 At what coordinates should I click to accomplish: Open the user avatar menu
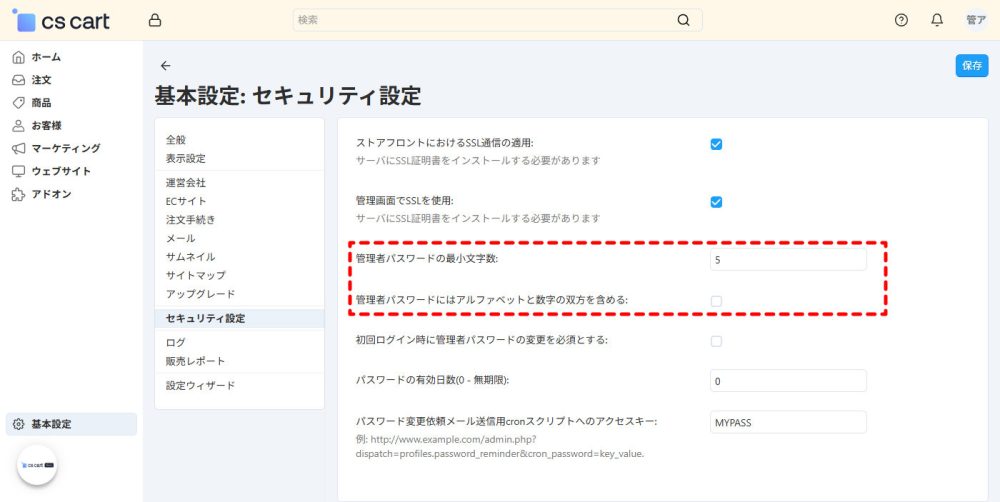point(975,20)
